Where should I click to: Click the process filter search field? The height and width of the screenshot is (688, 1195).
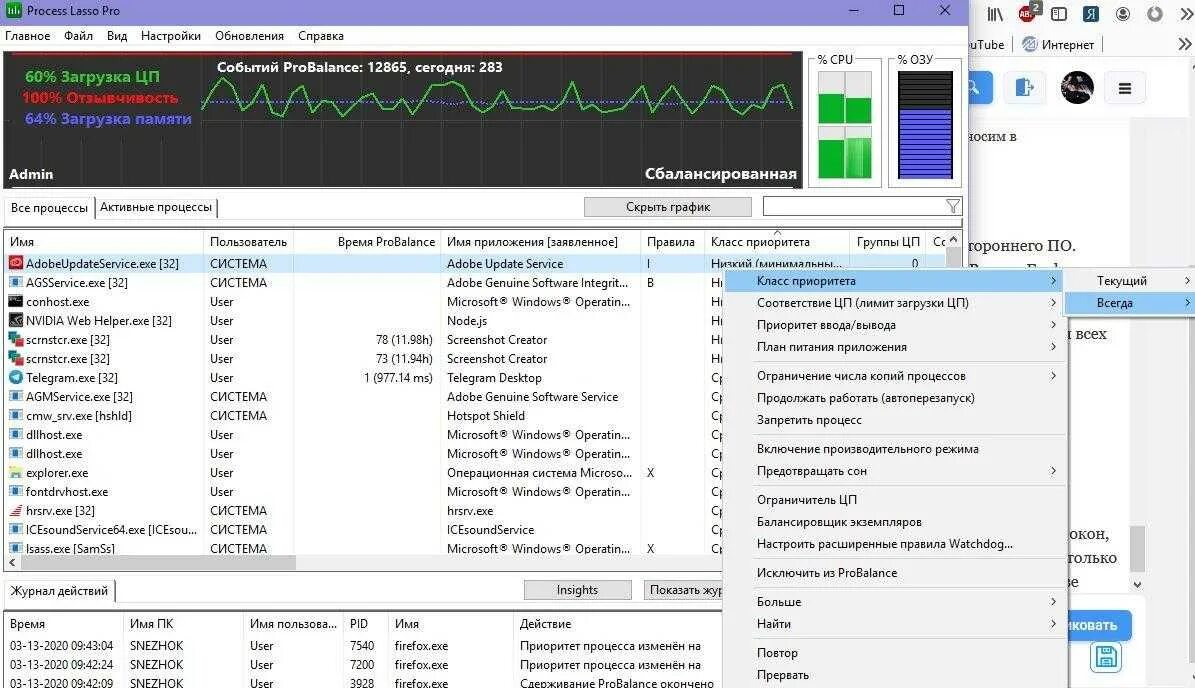pyautogui.click(x=854, y=206)
